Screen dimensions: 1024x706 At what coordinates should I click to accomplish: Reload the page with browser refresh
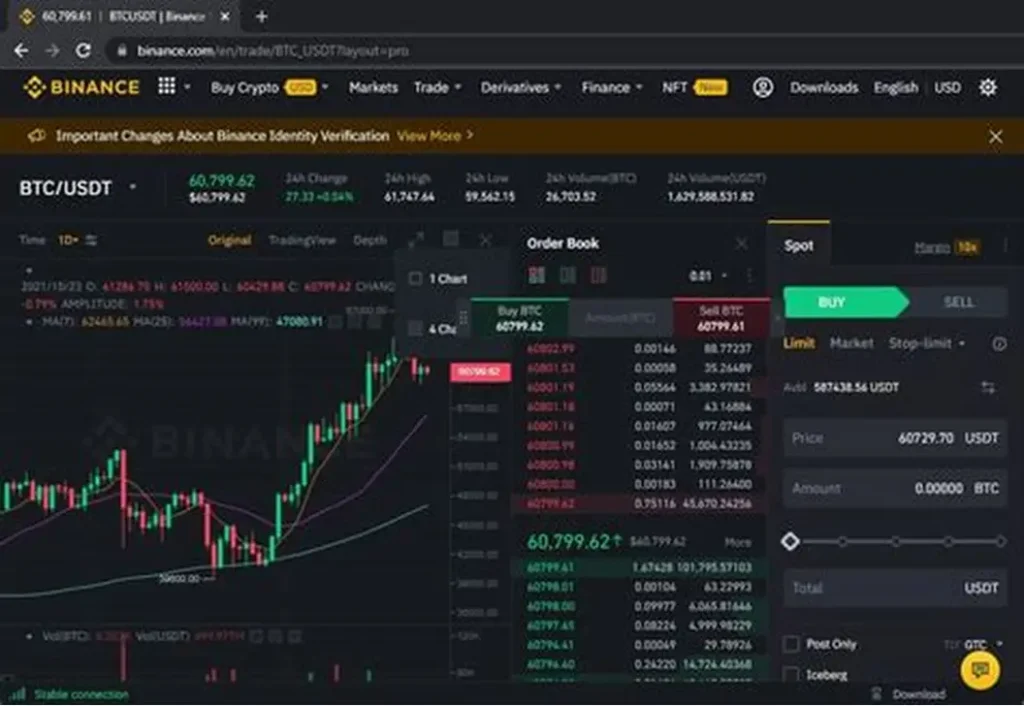click(x=84, y=50)
